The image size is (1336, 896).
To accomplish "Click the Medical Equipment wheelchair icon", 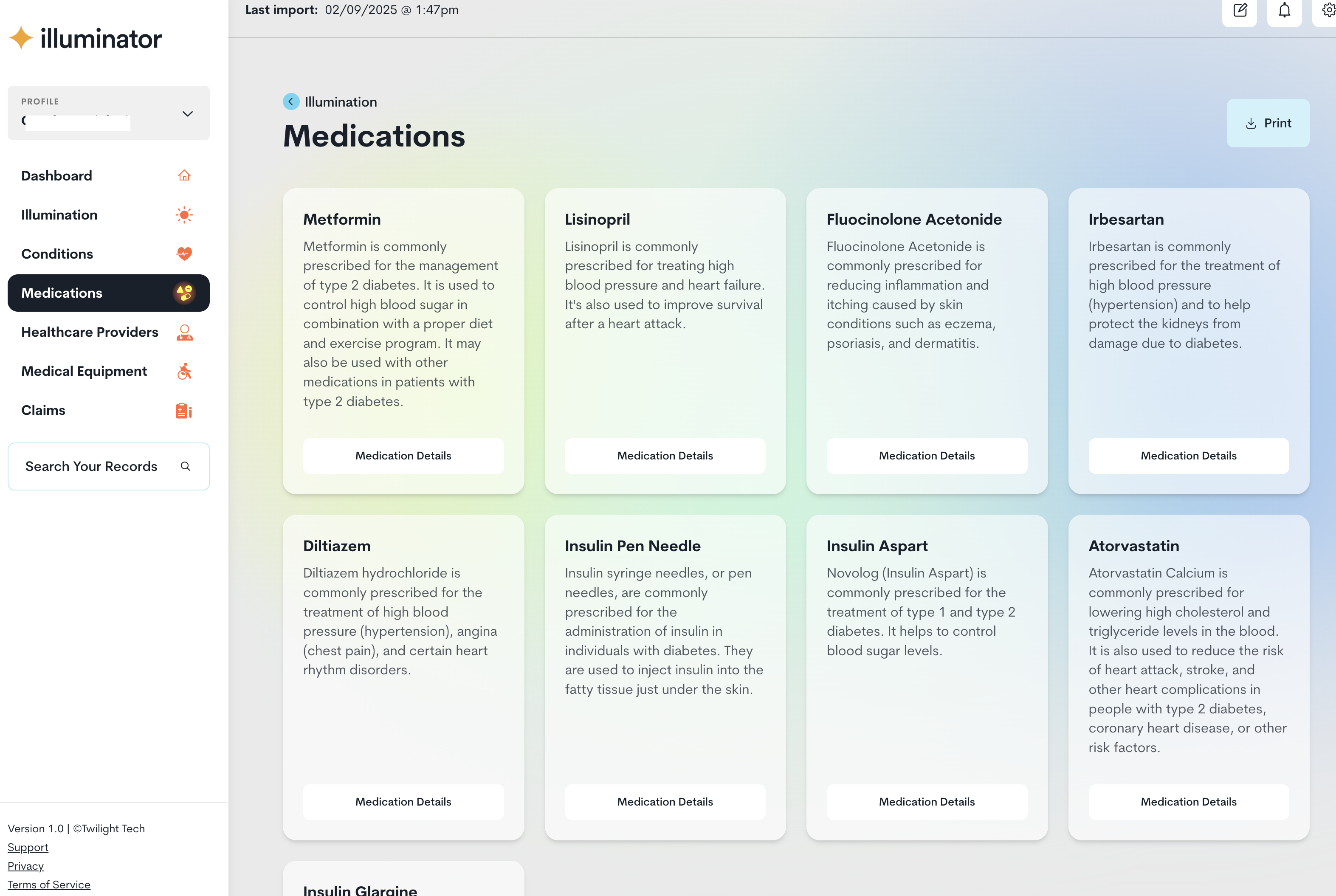I will click(184, 372).
